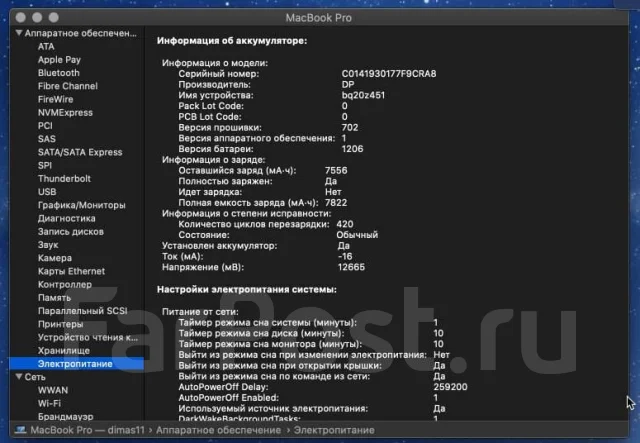Screen dimensions: 640x443
Task: Click serial number C0141930177F9CRA8
Action: coord(389,74)
